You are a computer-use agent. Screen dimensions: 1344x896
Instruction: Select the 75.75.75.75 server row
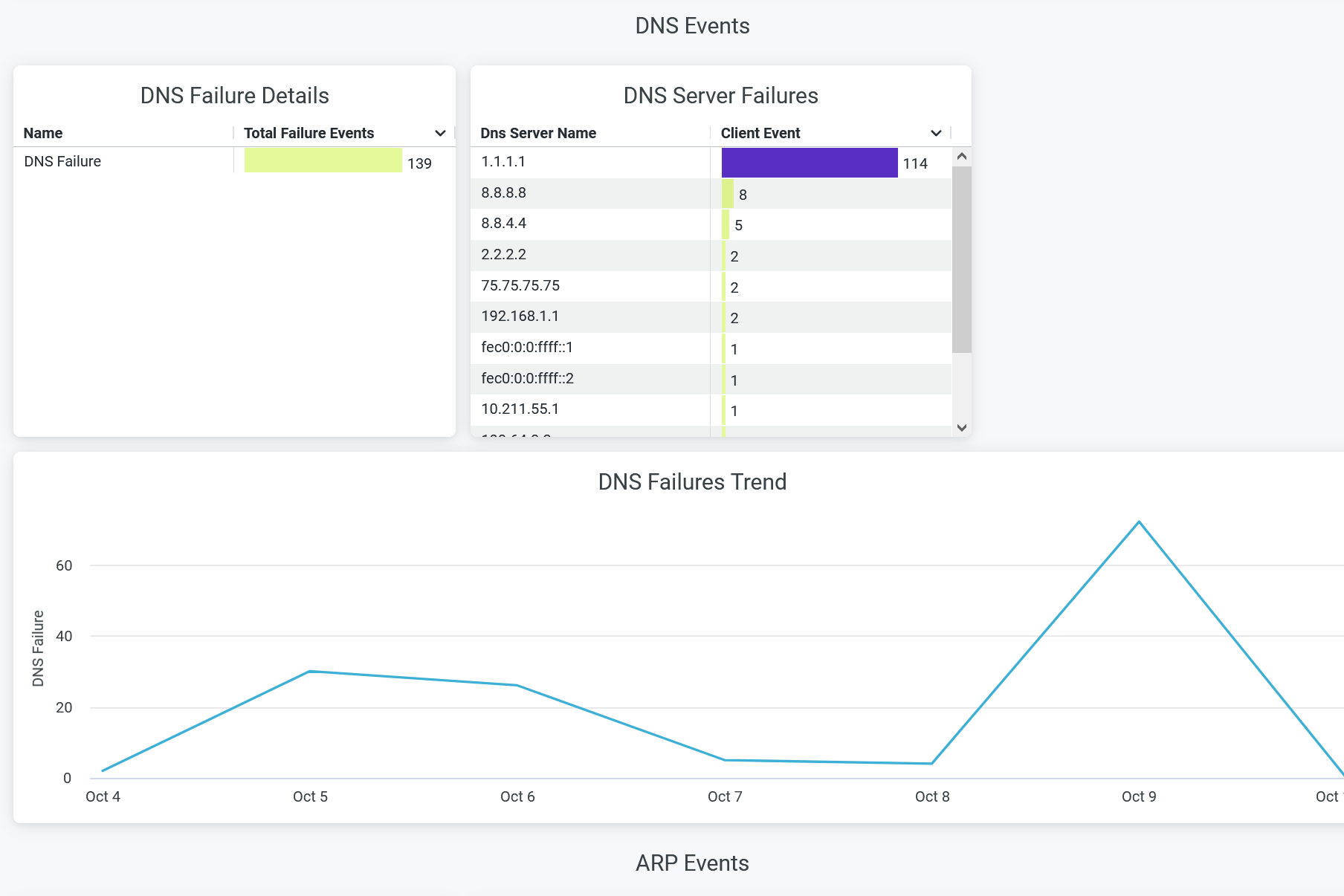click(520, 286)
